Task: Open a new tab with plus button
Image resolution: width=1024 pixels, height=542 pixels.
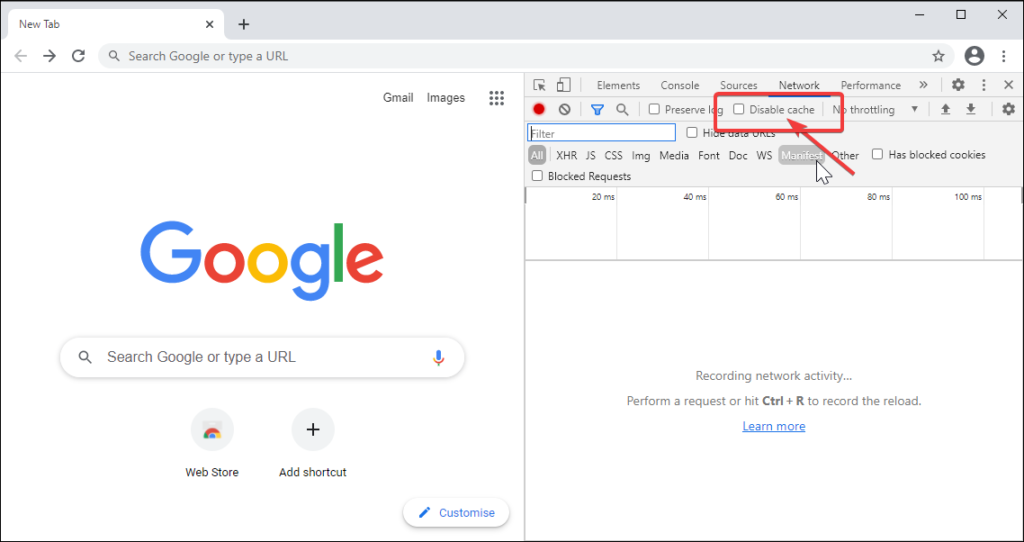Action: tap(244, 24)
